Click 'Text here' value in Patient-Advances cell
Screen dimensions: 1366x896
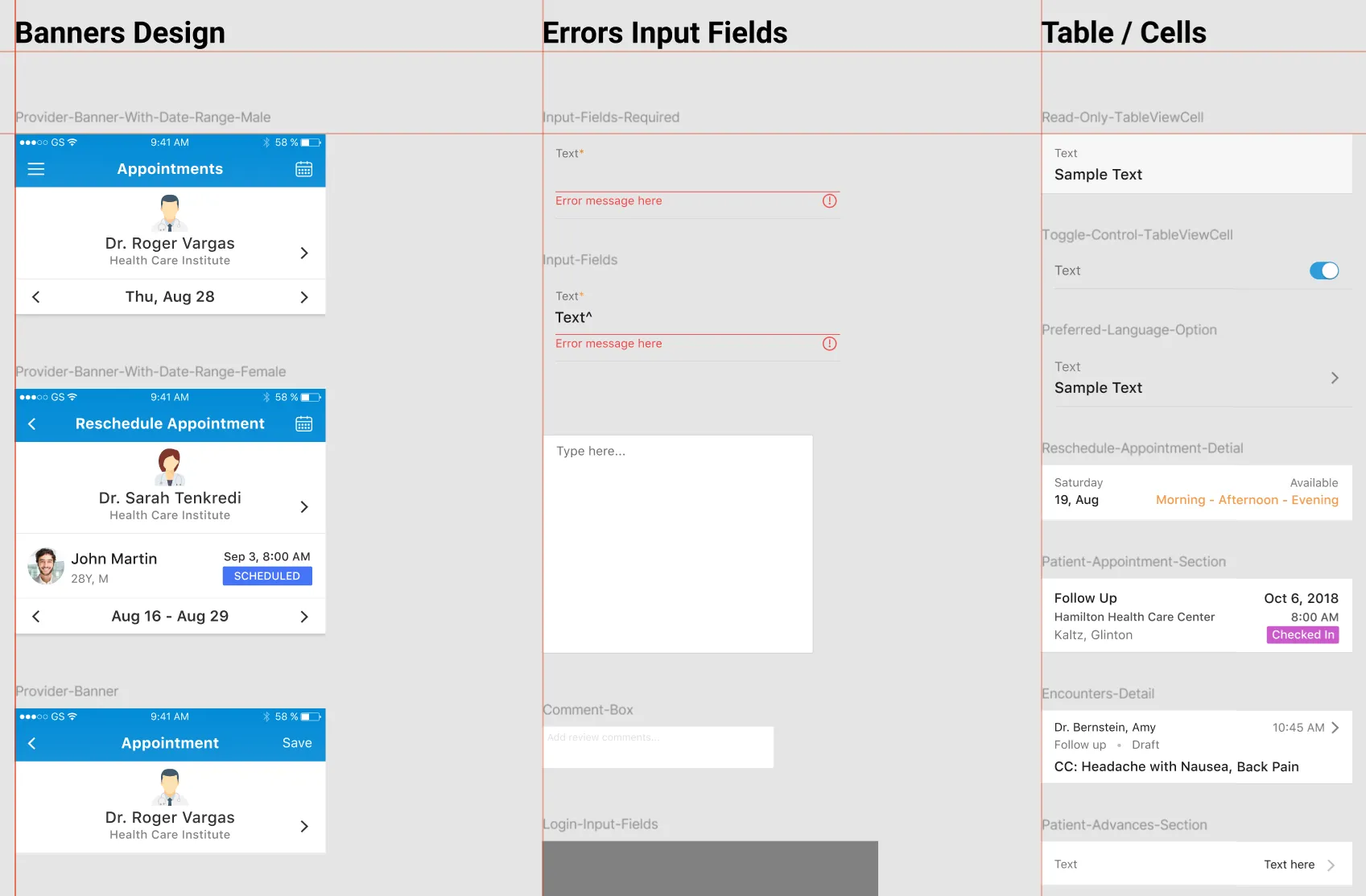click(x=1290, y=865)
